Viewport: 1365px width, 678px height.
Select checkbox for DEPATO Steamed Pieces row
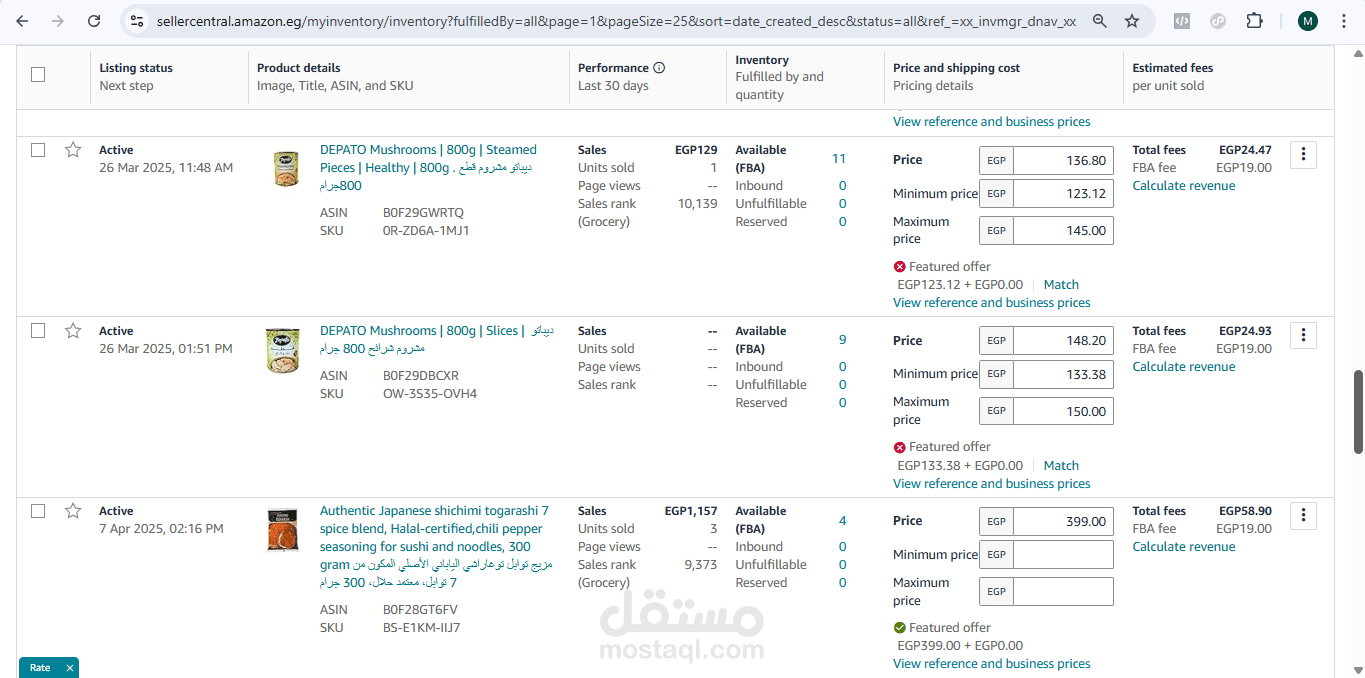(38, 150)
